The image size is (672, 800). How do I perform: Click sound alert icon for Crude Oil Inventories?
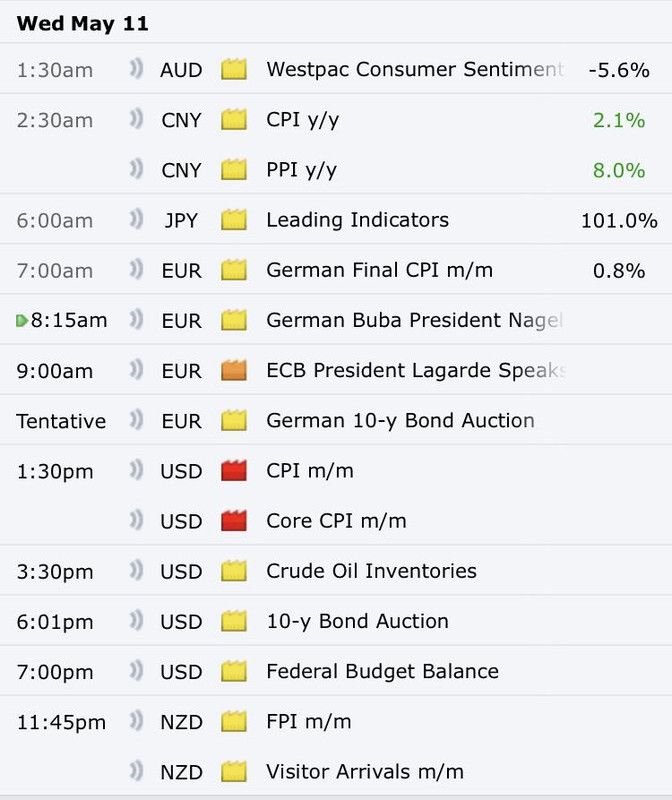click(136, 570)
